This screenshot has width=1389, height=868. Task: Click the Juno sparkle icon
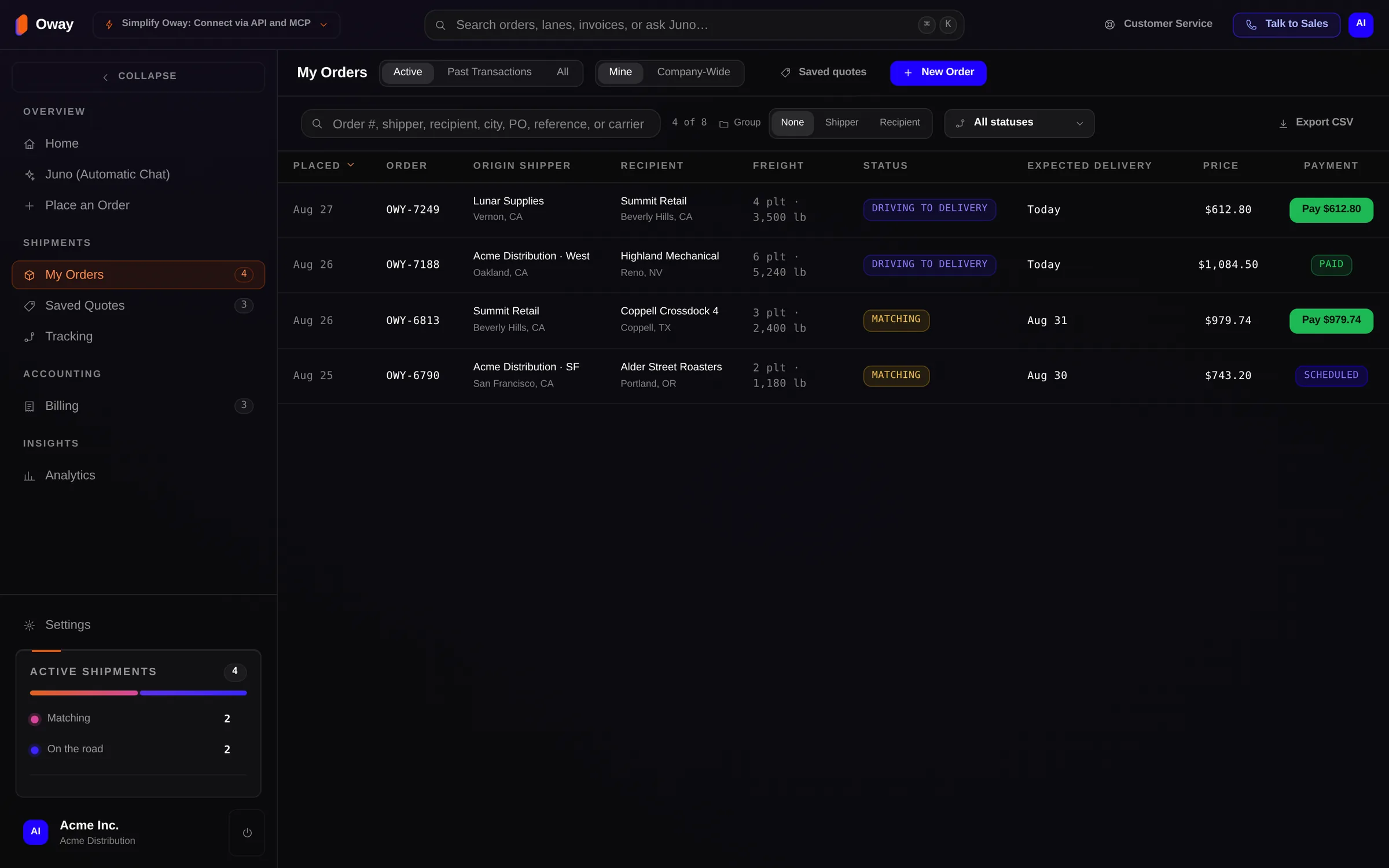[x=30, y=174]
